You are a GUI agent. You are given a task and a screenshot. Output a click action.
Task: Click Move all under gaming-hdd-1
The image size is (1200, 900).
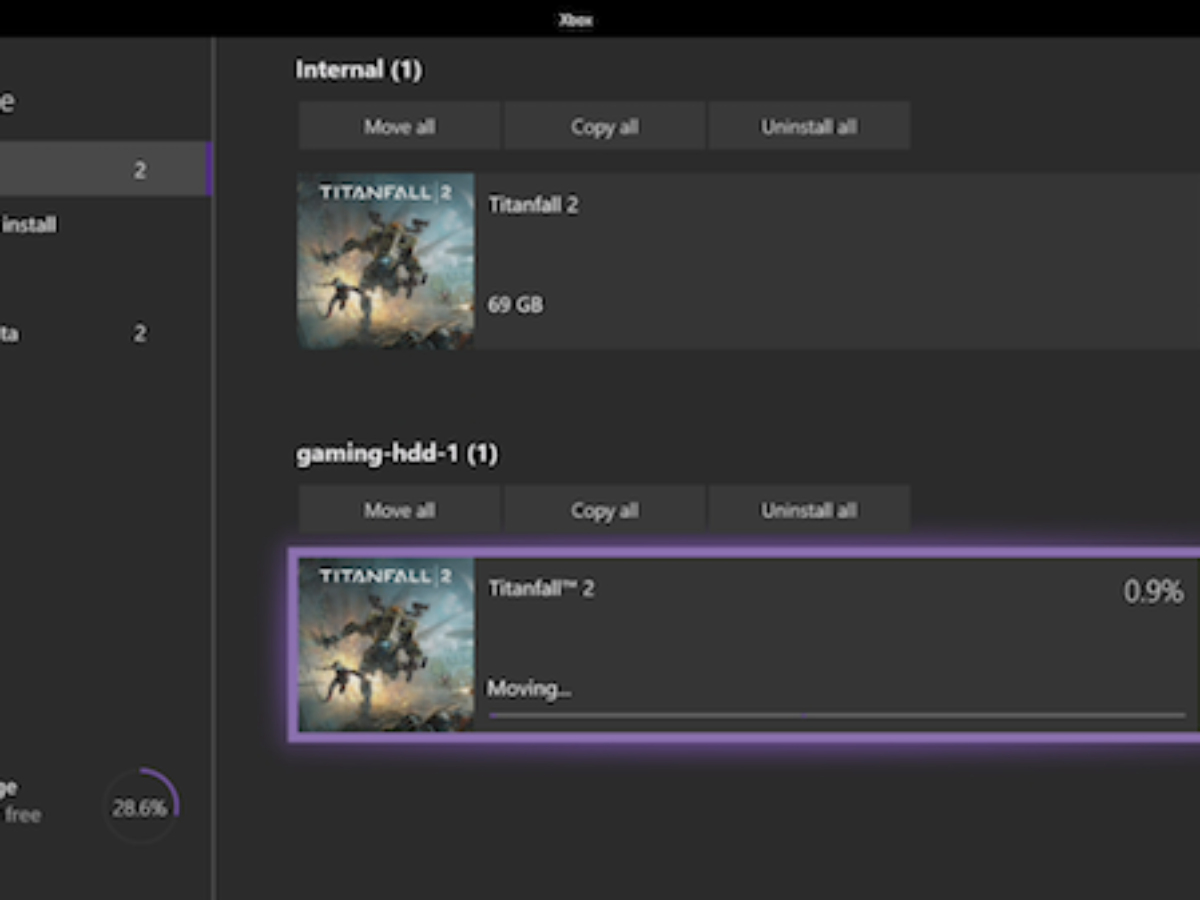point(399,510)
